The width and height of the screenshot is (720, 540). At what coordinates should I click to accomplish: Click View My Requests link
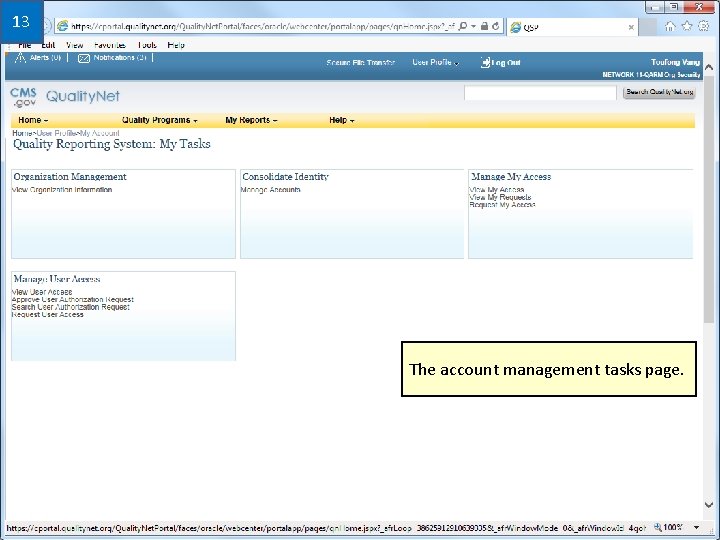(500, 197)
